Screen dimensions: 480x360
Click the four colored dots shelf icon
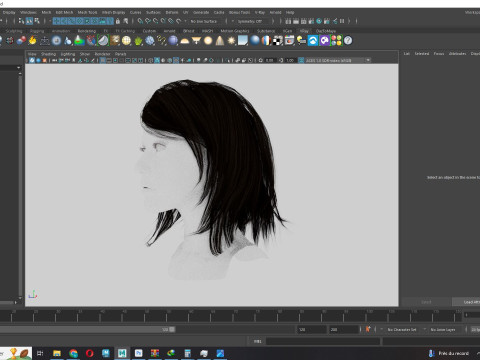(x=336, y=41)
